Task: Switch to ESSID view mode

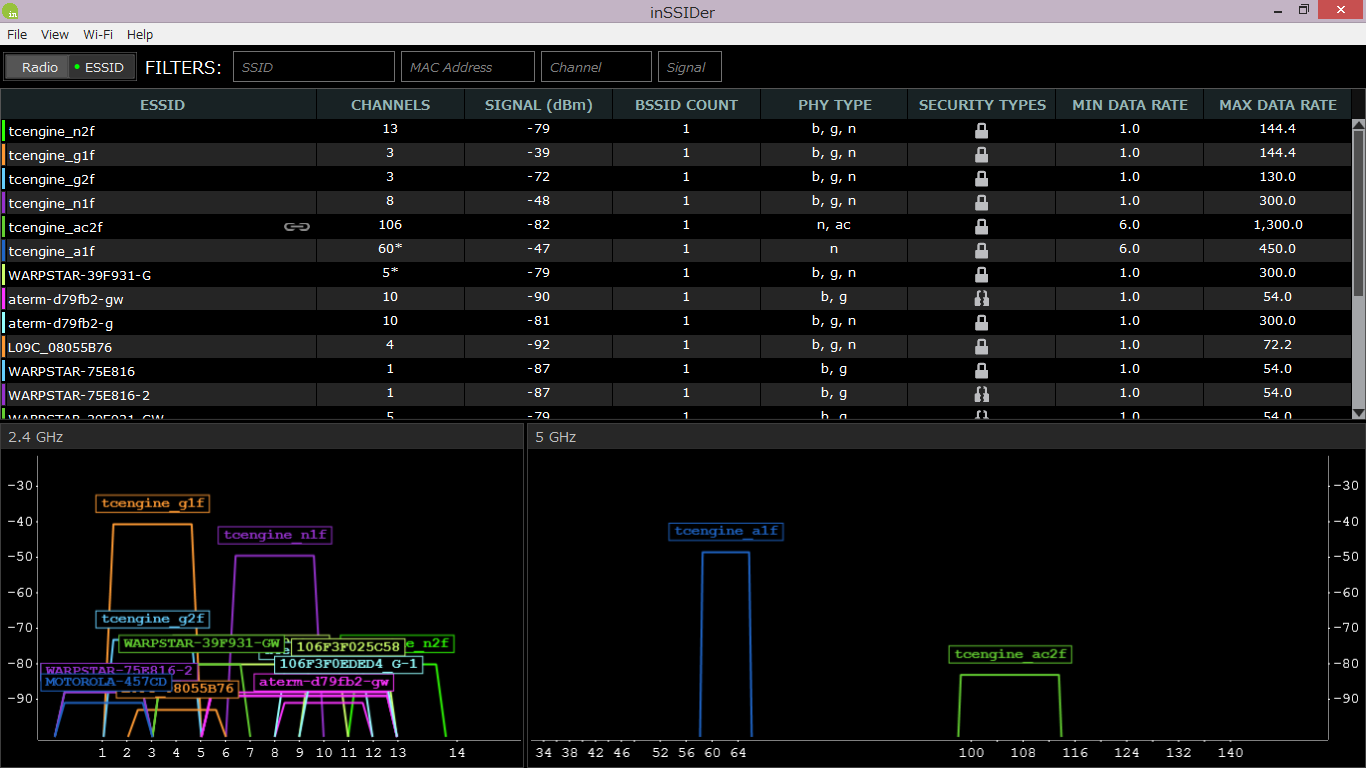Action: pyautogui.click(x=101, y=67)
